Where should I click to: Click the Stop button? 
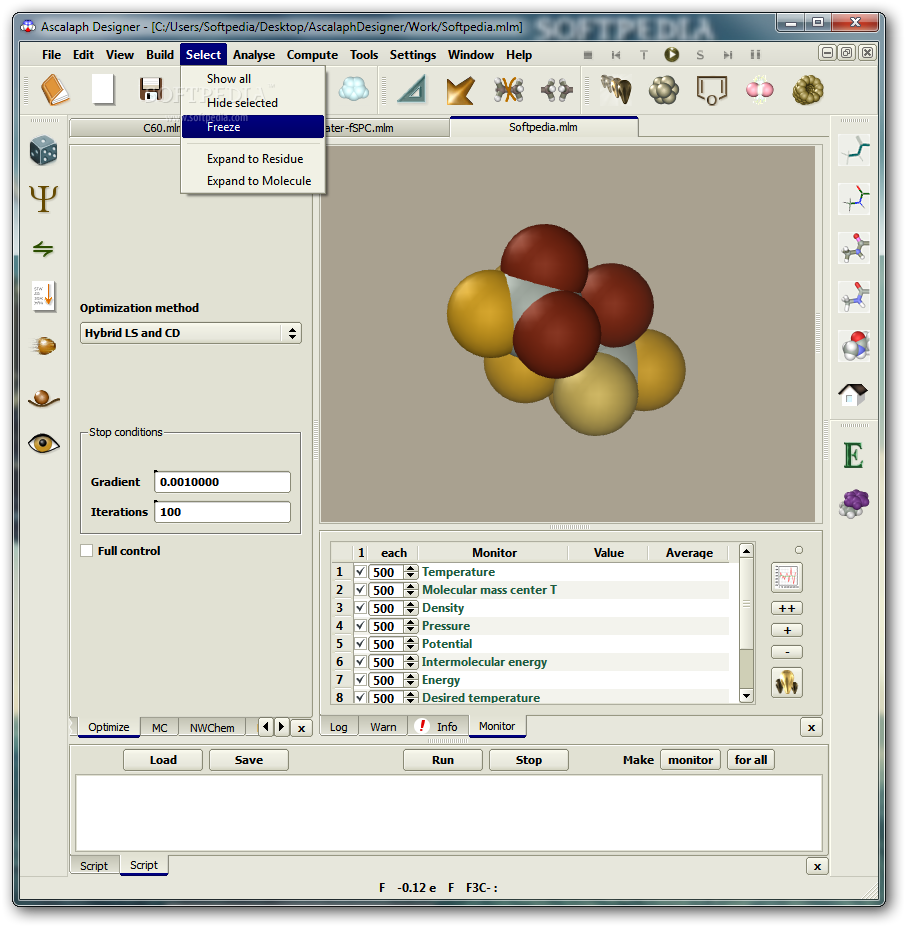pos(528,760)
